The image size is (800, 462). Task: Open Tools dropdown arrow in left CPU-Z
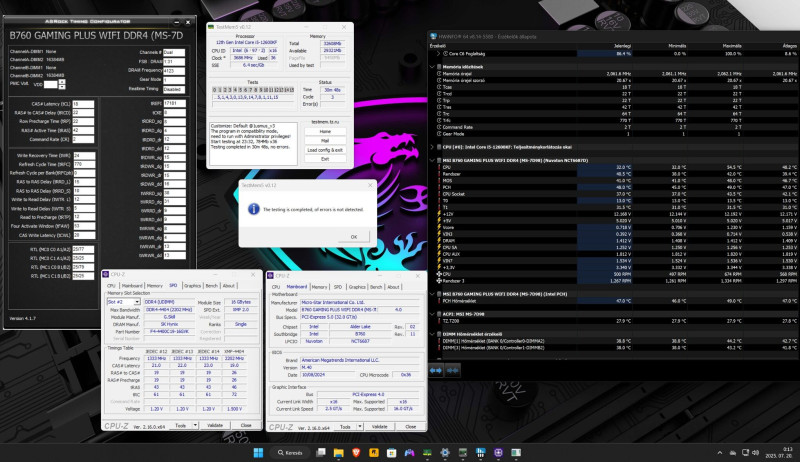point(195,425)
